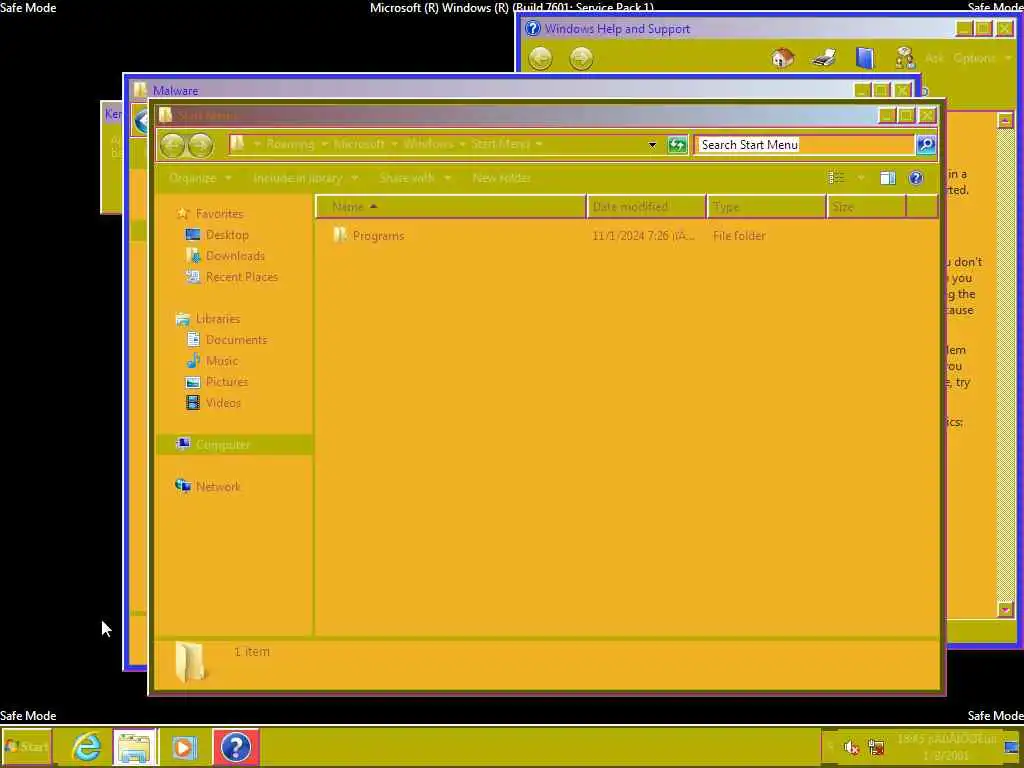Open Options dropdown in Help and Support
This screenshot has width=1024, height=768.
[982, 58]
